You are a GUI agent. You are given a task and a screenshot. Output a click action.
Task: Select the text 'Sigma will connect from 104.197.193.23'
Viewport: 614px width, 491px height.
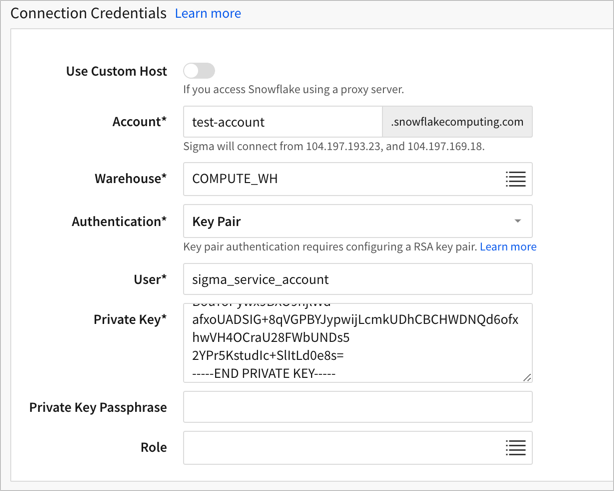(282, 146)
